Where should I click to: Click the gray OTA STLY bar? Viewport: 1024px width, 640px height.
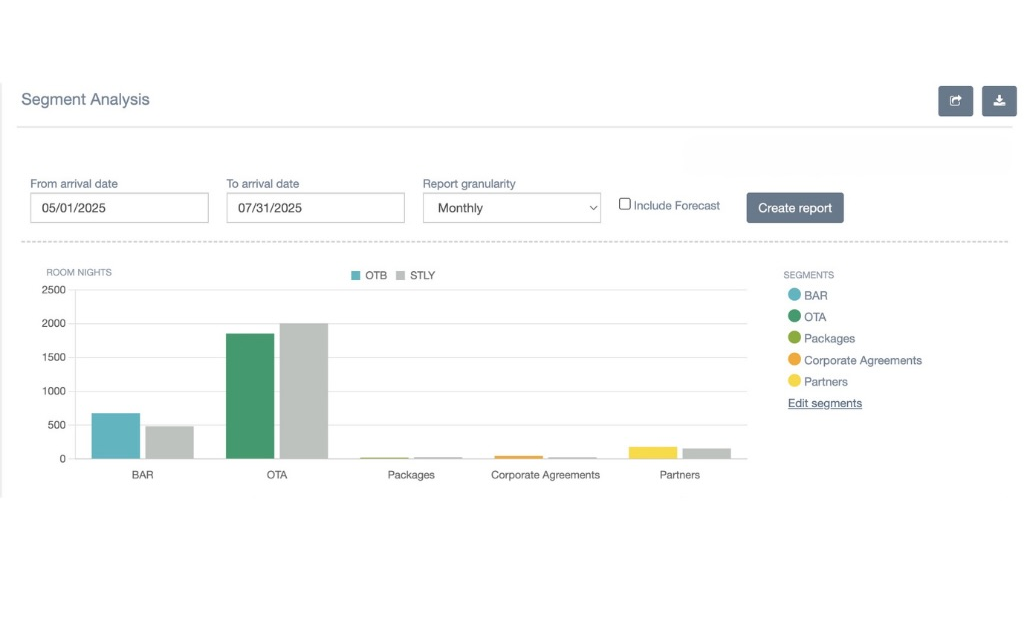pyautogui.click(x=304, y=391)
